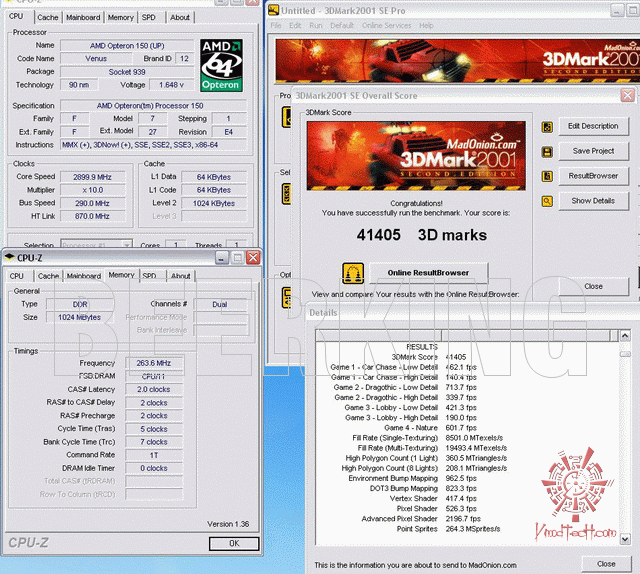Click the Close button in Details window
Screen dimensions: 640x574
point(606,564)
